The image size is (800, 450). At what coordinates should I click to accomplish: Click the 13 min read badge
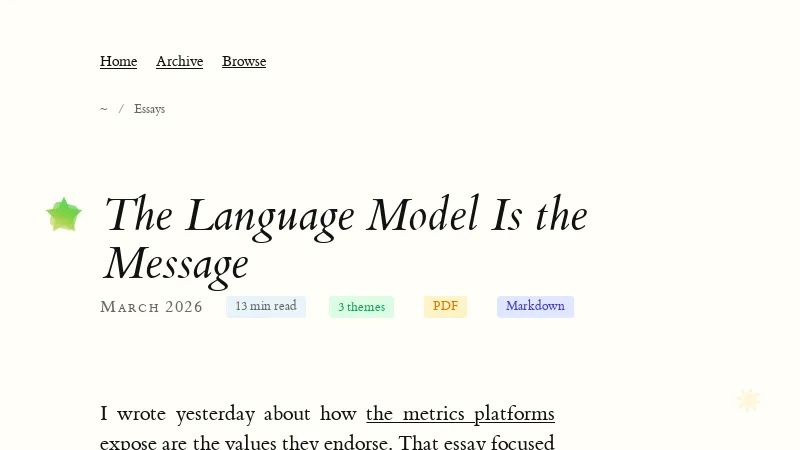(266, 307)
